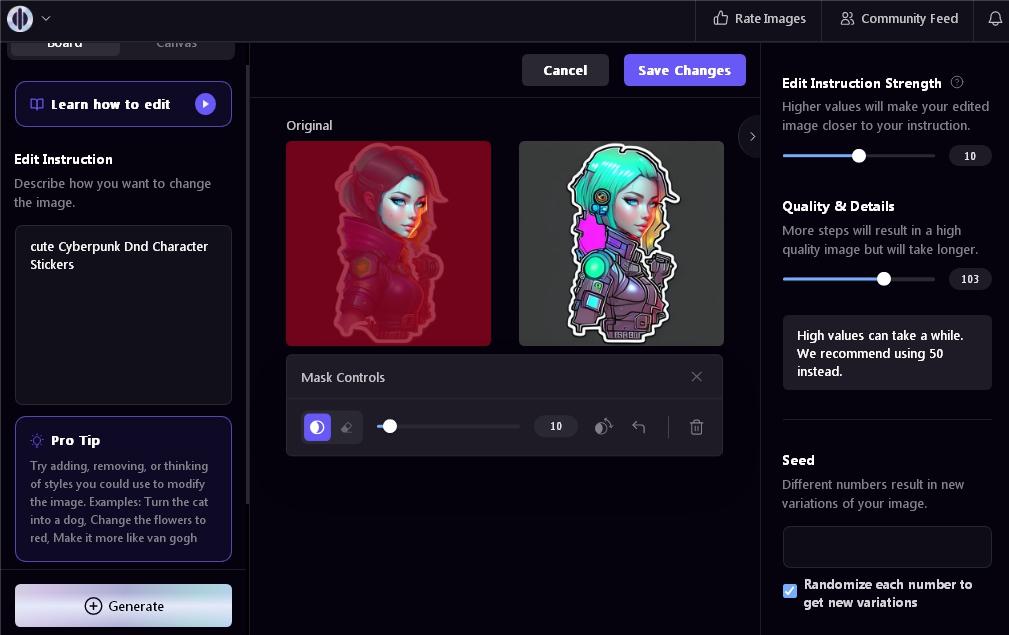
Task: Click the Quality & Details slider handle
Action: 884,279
